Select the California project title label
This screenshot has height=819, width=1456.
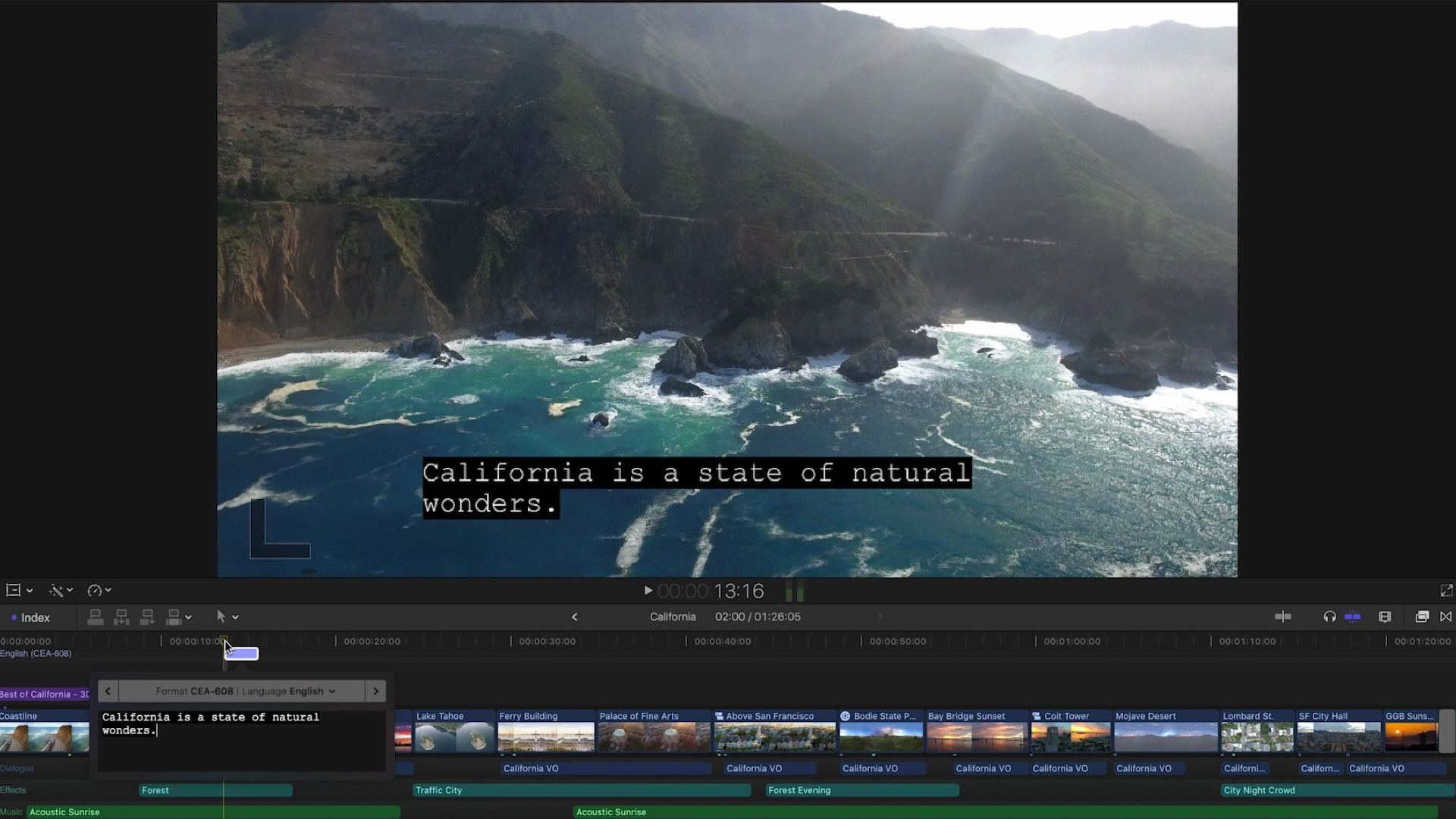coord(672,616)
